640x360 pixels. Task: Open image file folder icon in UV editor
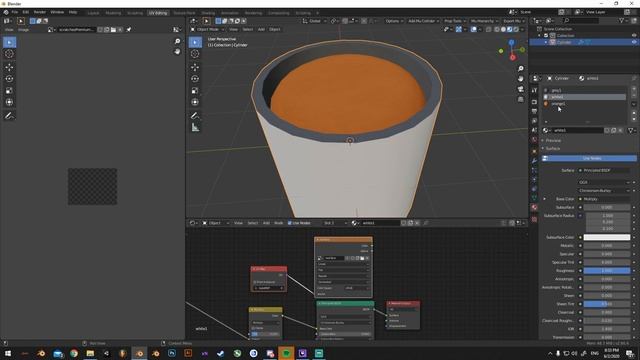click(113, 29)
